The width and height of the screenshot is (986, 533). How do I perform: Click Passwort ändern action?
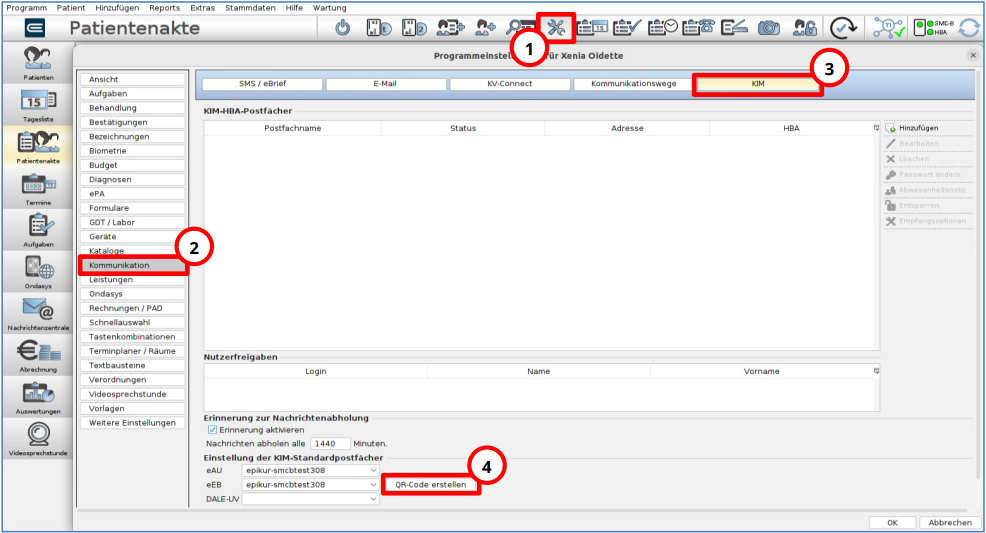(x=928, y=174)
